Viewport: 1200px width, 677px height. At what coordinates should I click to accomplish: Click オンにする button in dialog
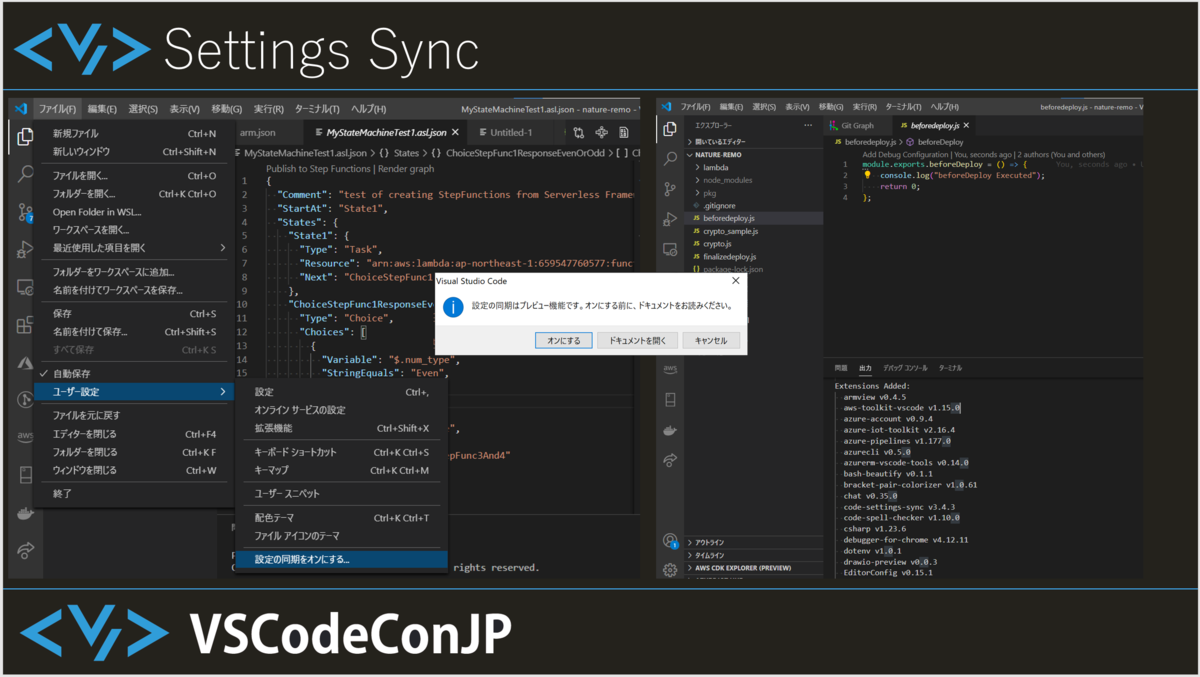click(x=563, y=340)
